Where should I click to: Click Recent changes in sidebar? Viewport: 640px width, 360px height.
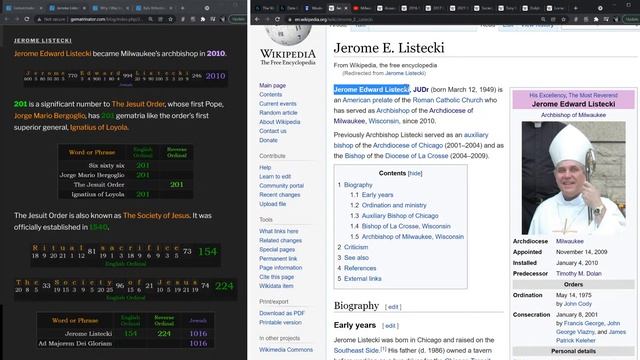280,195
